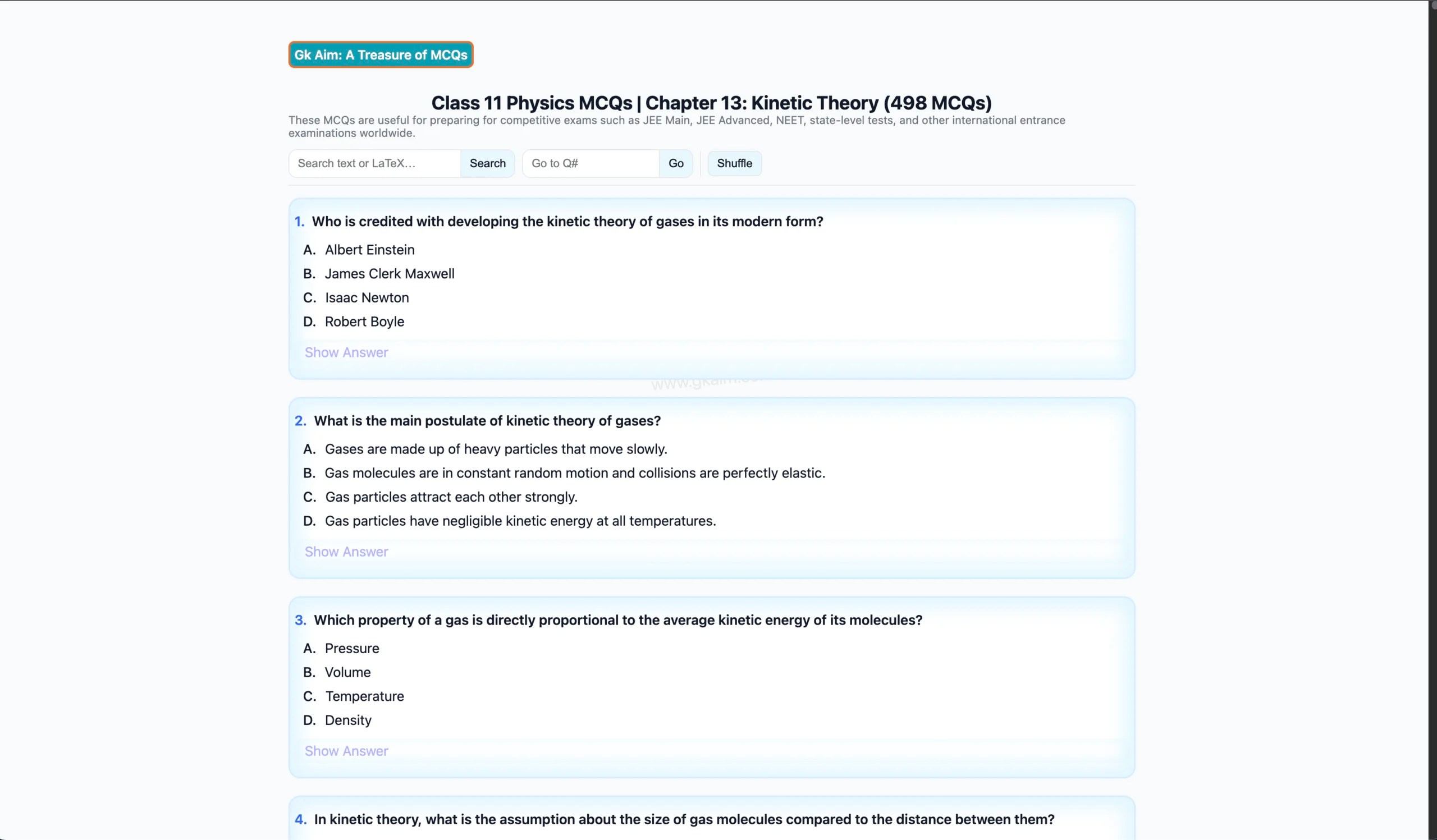Select option C Temperature in question 3
The width and height of the screenshot is (1437, 840).
[364, 696]
